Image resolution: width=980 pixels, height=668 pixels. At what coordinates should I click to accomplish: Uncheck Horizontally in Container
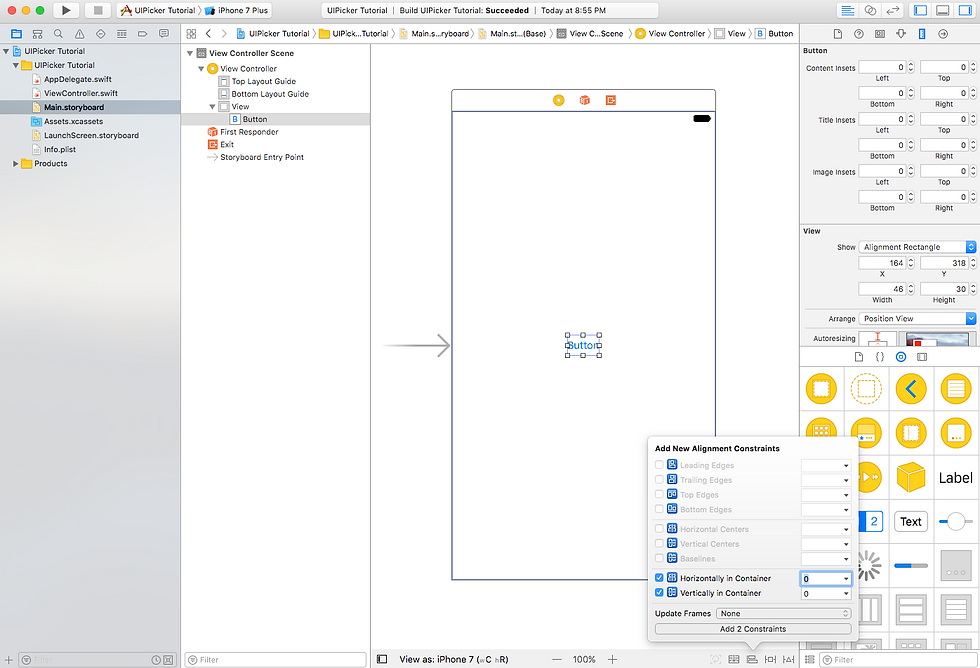pyautogui.click(x=659, y=578)
